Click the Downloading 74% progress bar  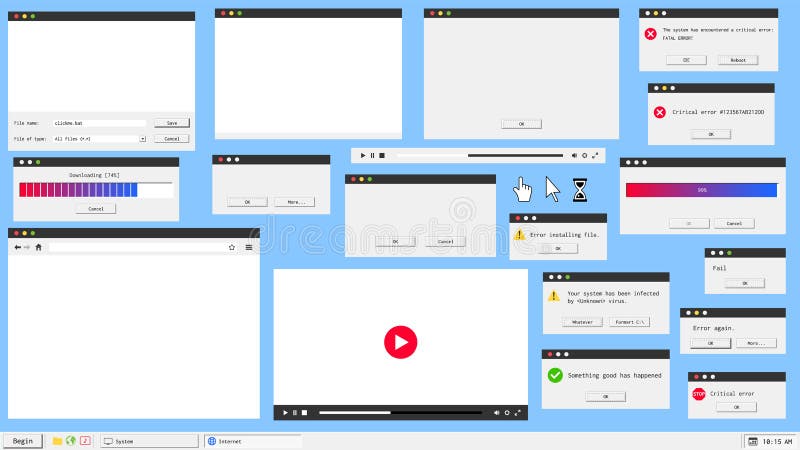pos(96,190)
